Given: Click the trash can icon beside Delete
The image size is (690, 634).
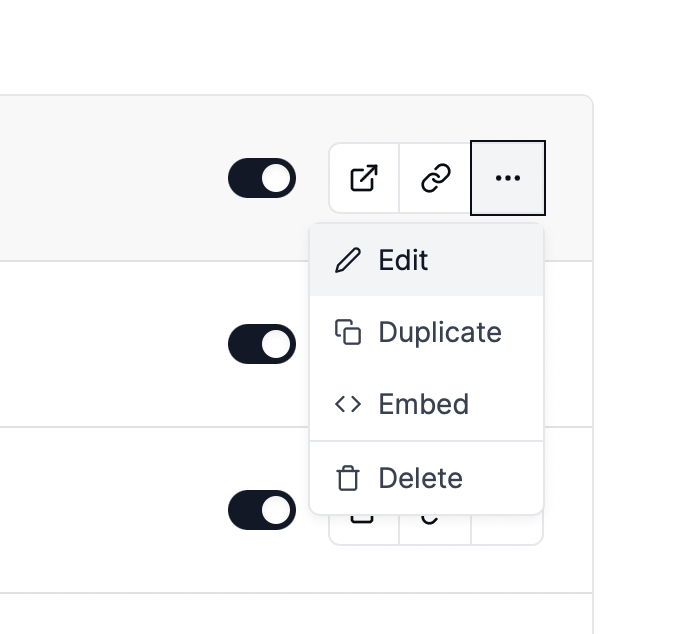Looking at the screenshot, I should tap(348, 478).
